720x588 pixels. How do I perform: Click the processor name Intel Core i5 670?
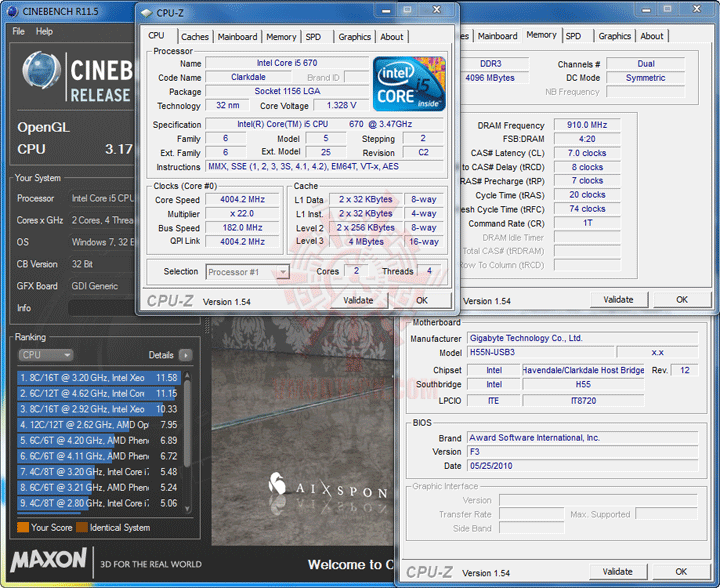click(x=287, y=63)
